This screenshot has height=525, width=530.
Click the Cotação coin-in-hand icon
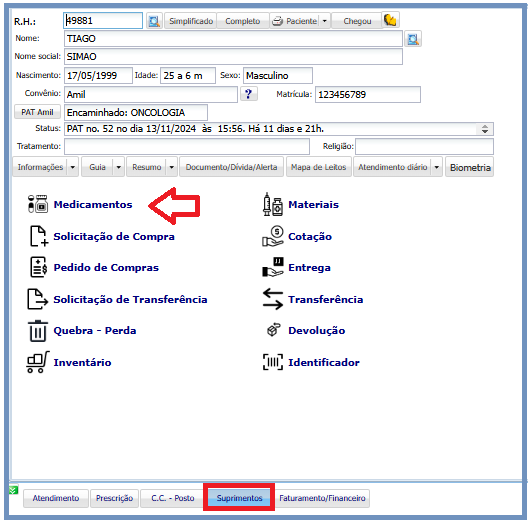[273, 236]
